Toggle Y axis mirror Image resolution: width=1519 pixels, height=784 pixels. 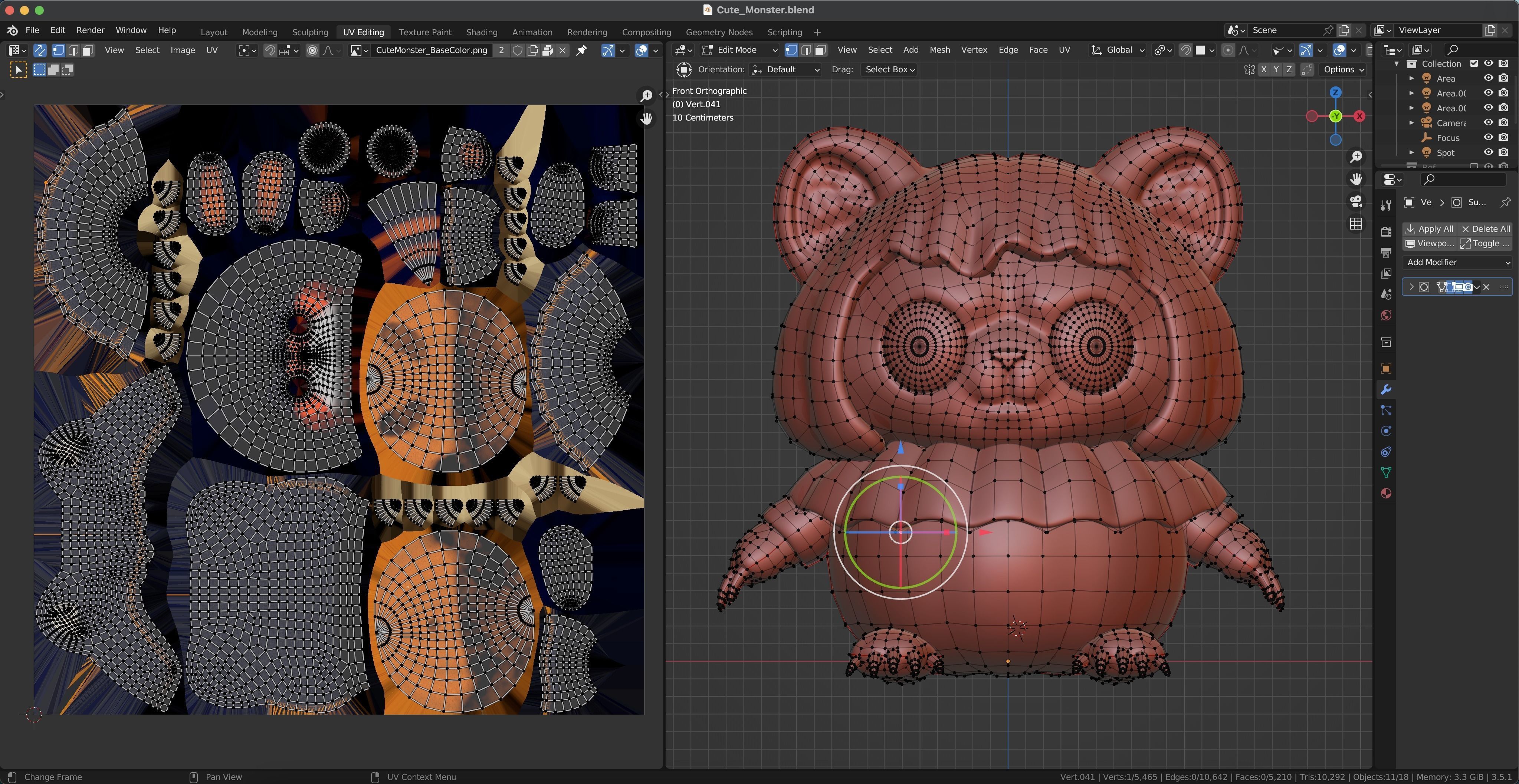pyautogui.click(x=1276, y=70)
